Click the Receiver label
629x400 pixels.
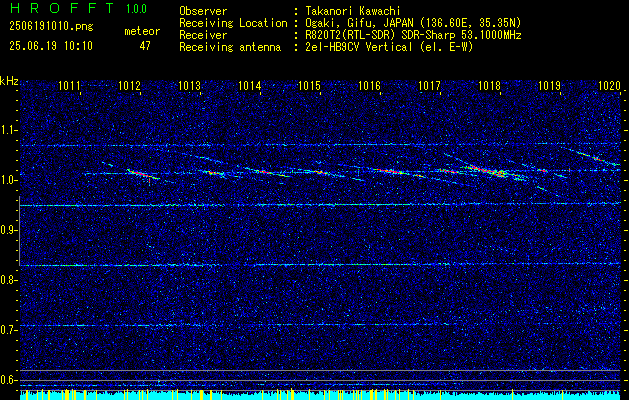[203, 35]
